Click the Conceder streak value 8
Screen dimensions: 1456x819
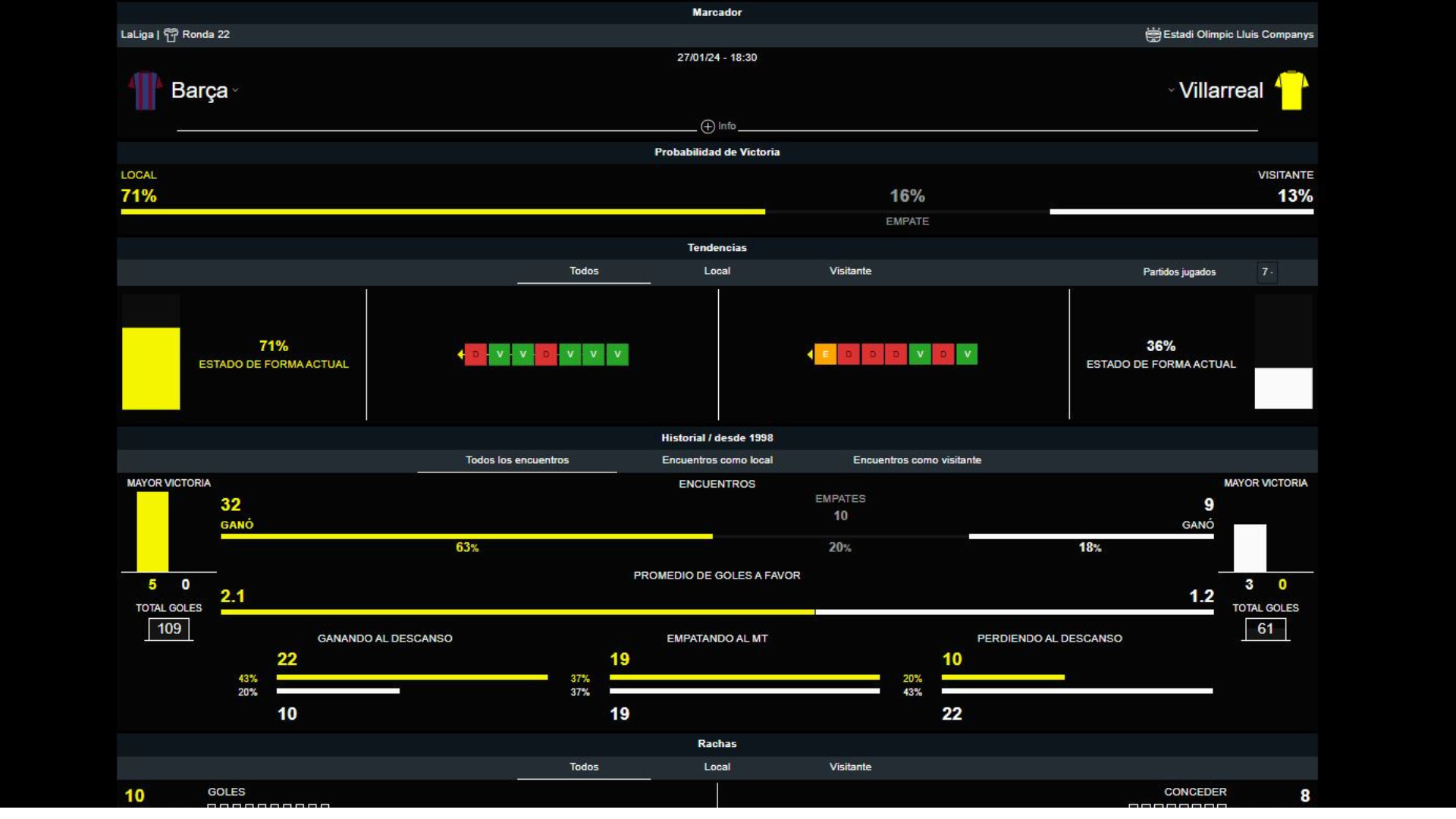(x=1304, y=796)
